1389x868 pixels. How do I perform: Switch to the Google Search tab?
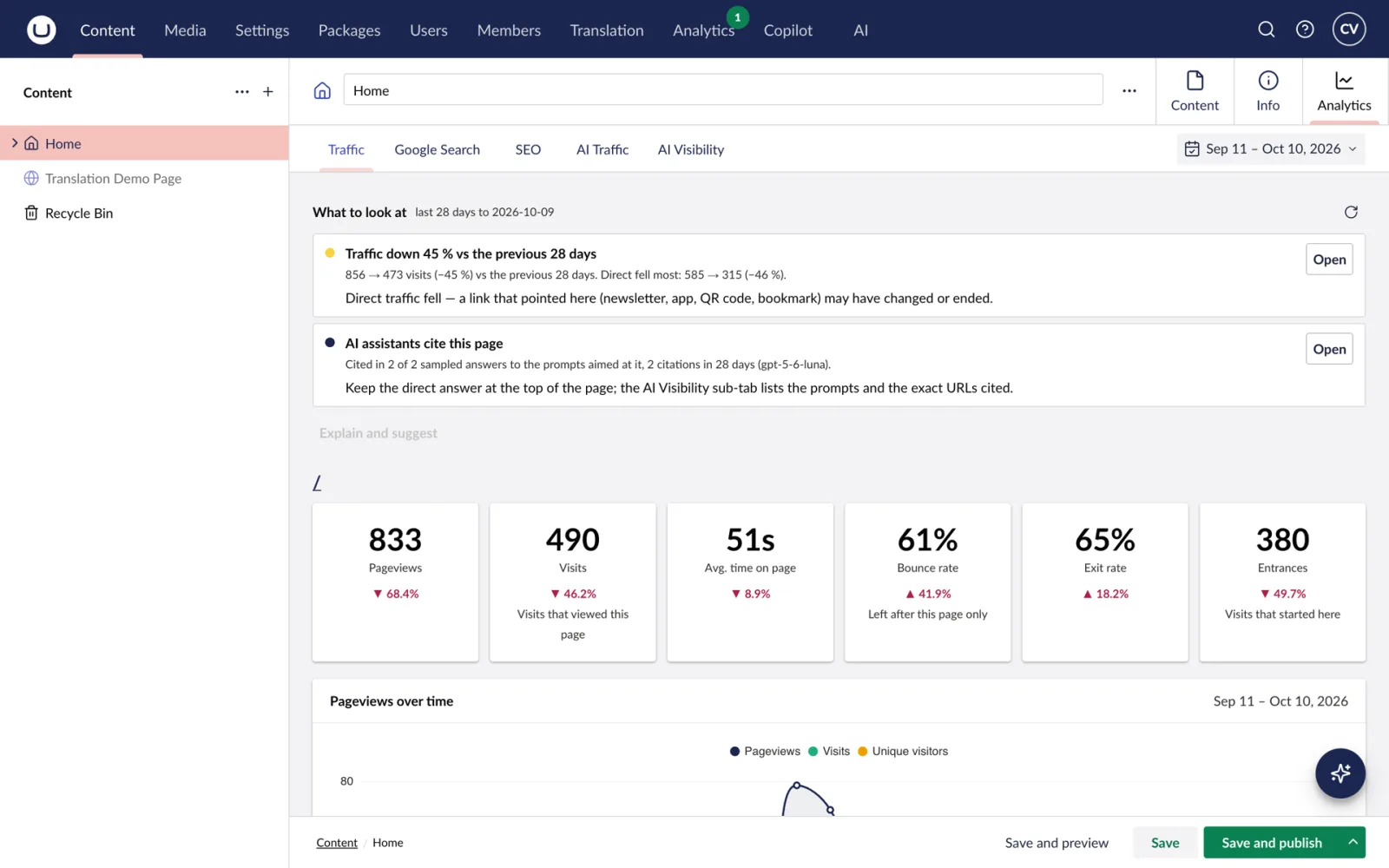coord(437,150)
